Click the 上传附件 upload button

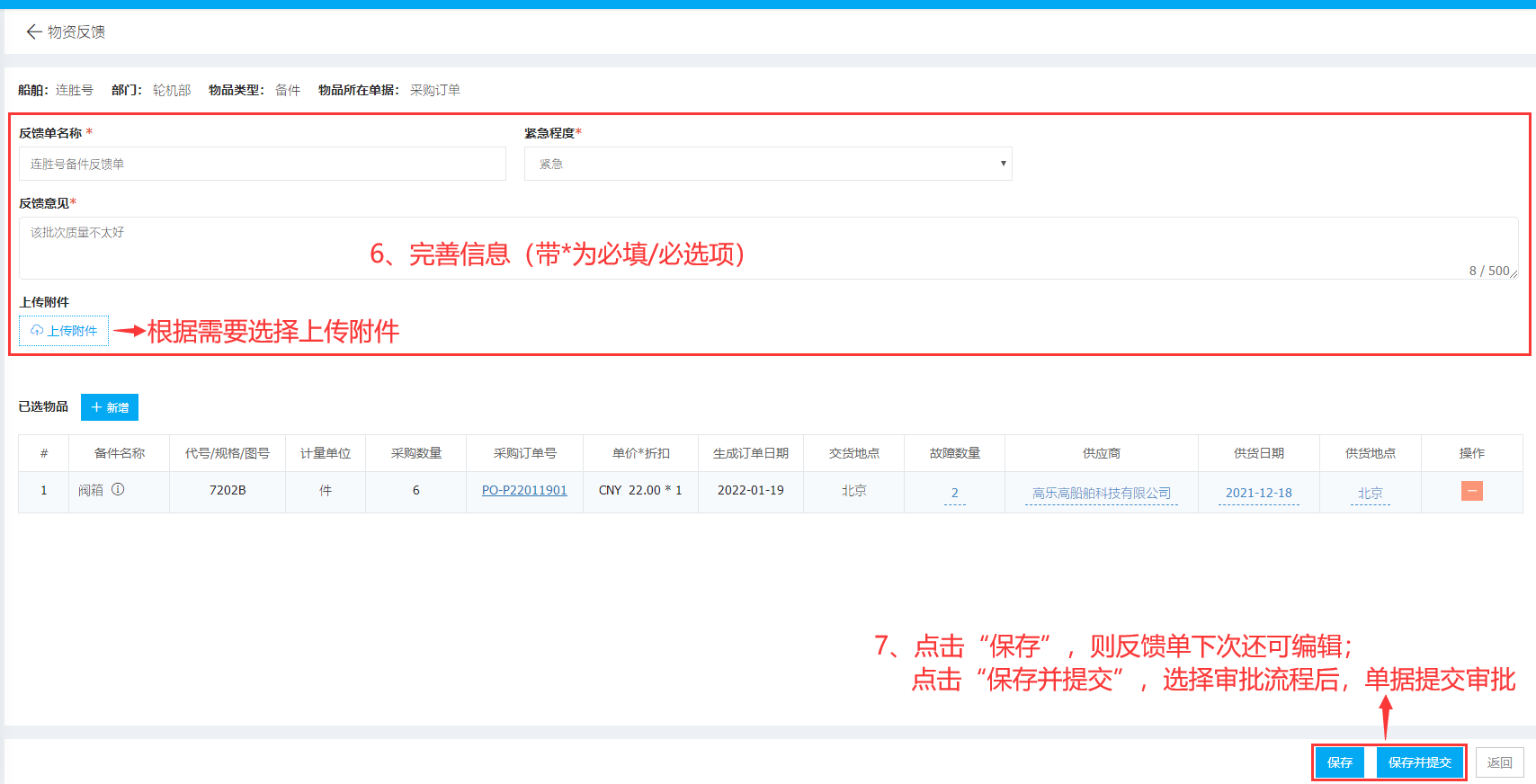tap(64, 331)
